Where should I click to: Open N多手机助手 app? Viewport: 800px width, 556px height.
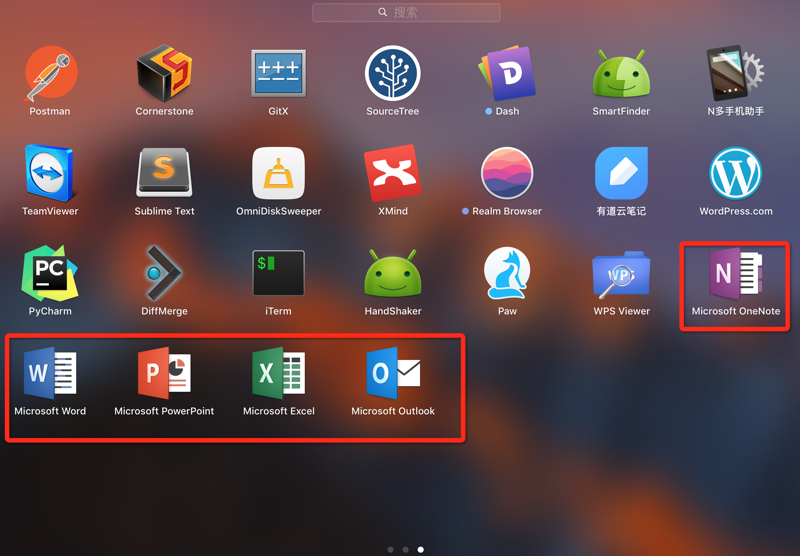(736, 73)
